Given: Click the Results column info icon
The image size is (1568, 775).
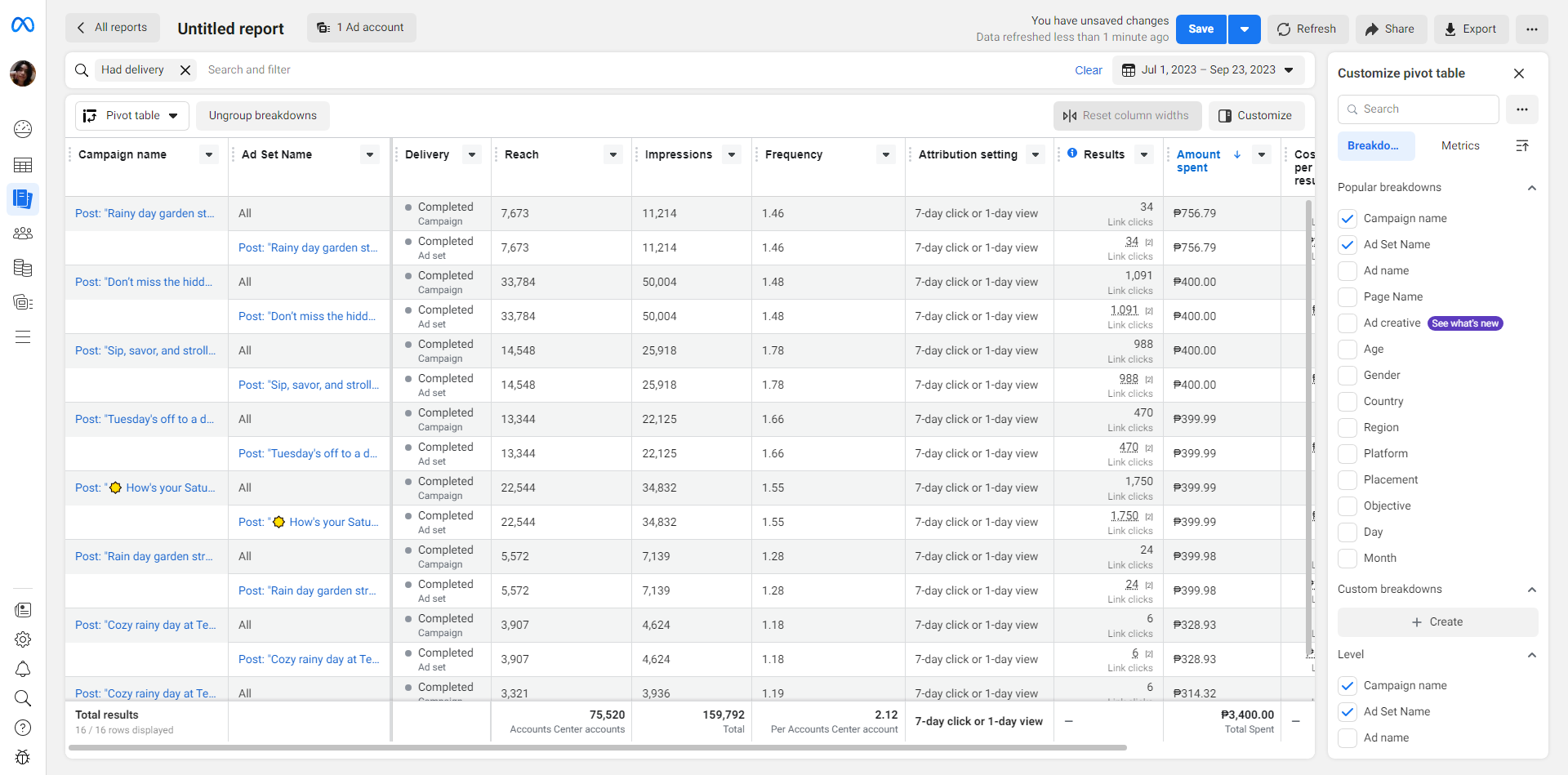Looking at the screenshot, I should click(1072, 154).
